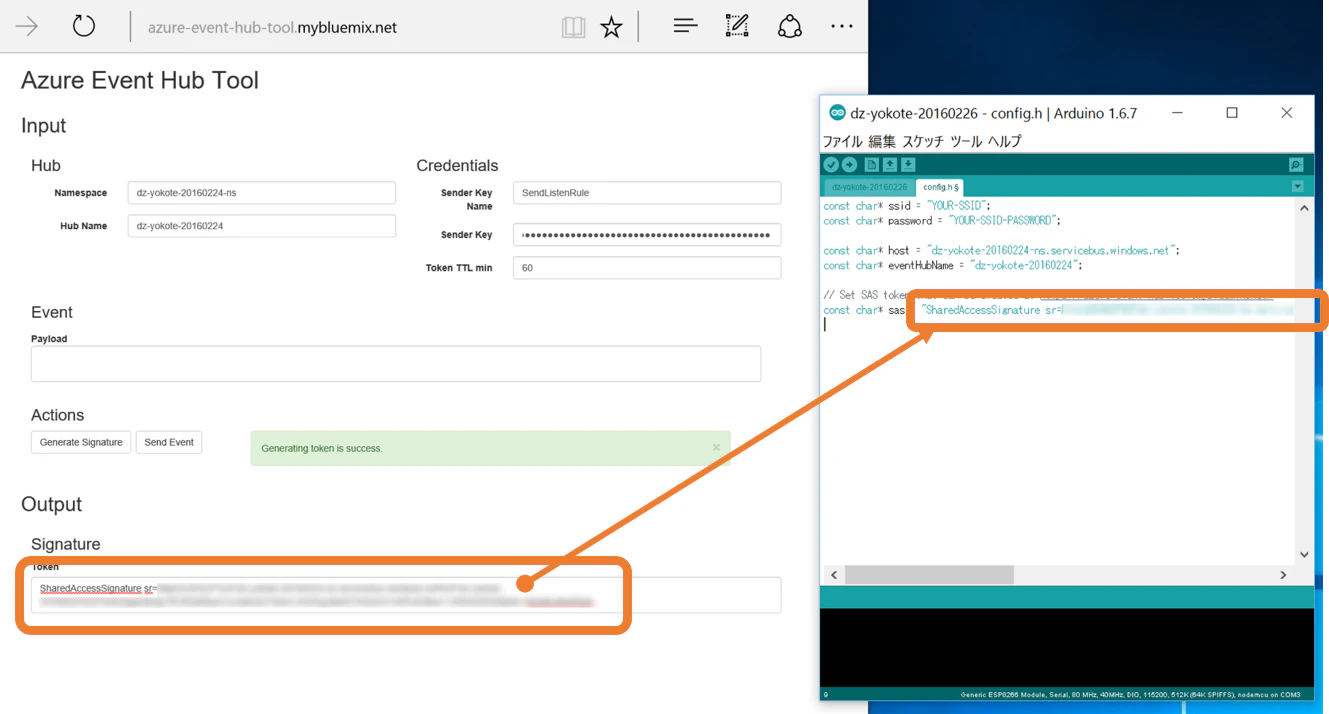Create new sketch with Arduino page icon
1329x714 pixels.
pyautogui.click(x=872, y=165)
